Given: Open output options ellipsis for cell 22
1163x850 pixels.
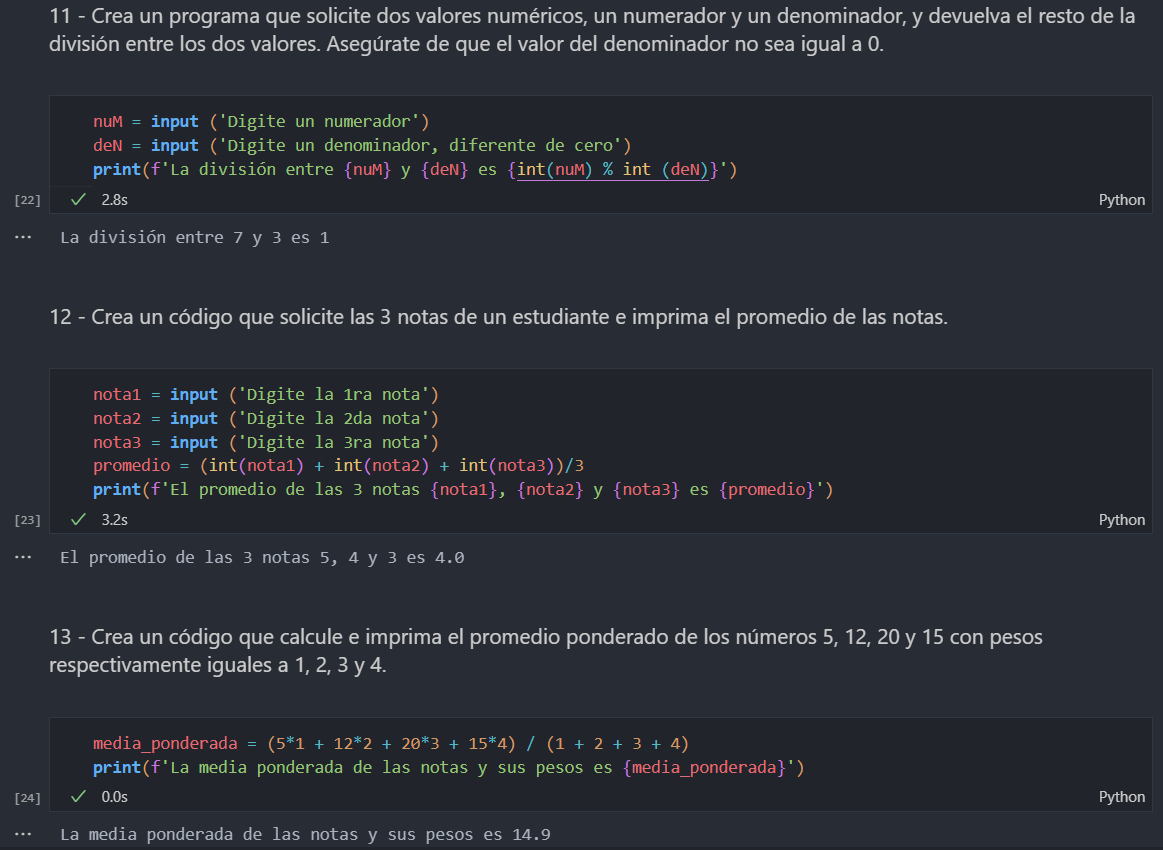Looking at the screenshot, I should tap(23, 237).
